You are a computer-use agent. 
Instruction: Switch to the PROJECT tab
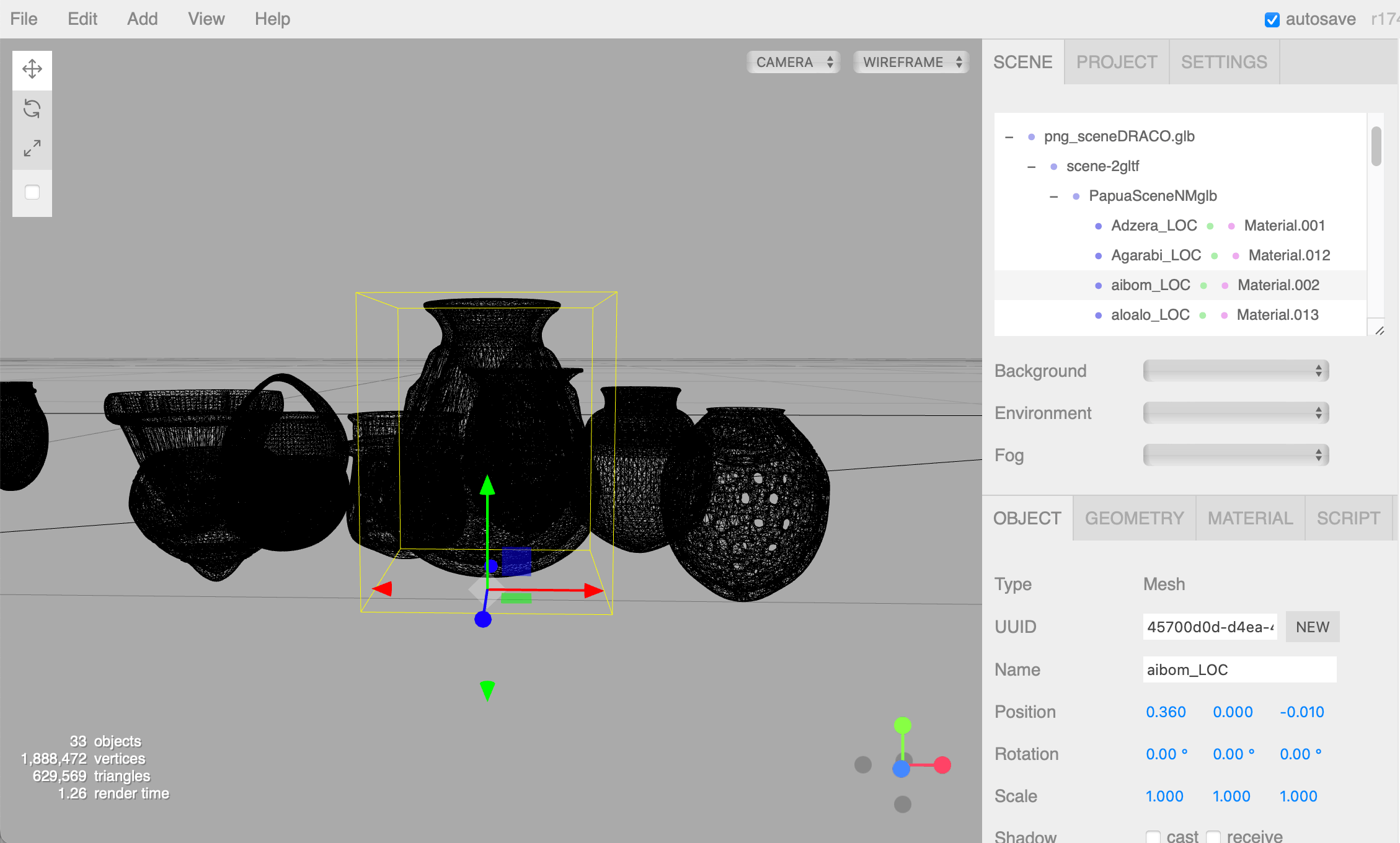pos(1117,62)
